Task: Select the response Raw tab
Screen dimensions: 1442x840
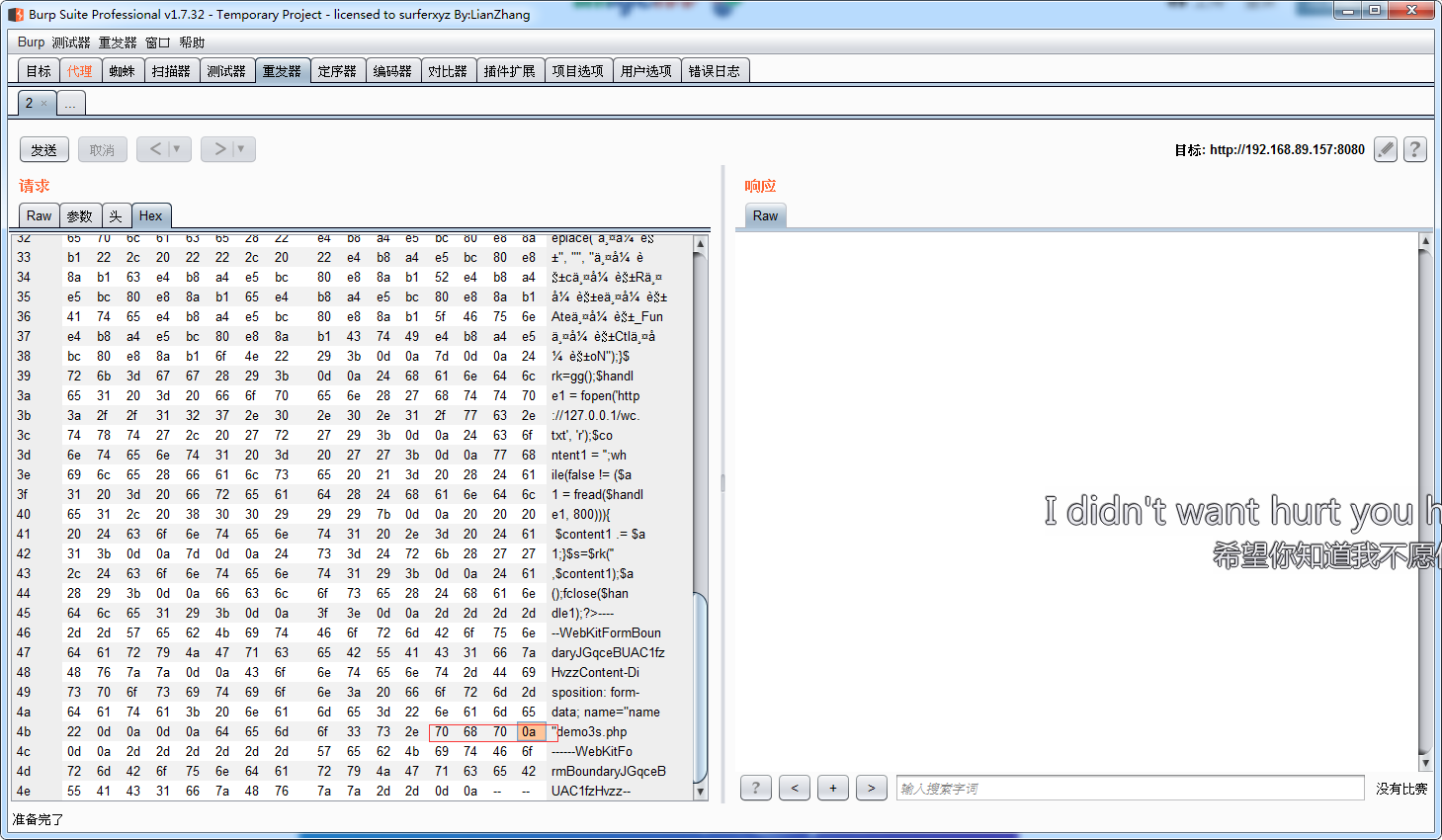Action: click(766, 215)
